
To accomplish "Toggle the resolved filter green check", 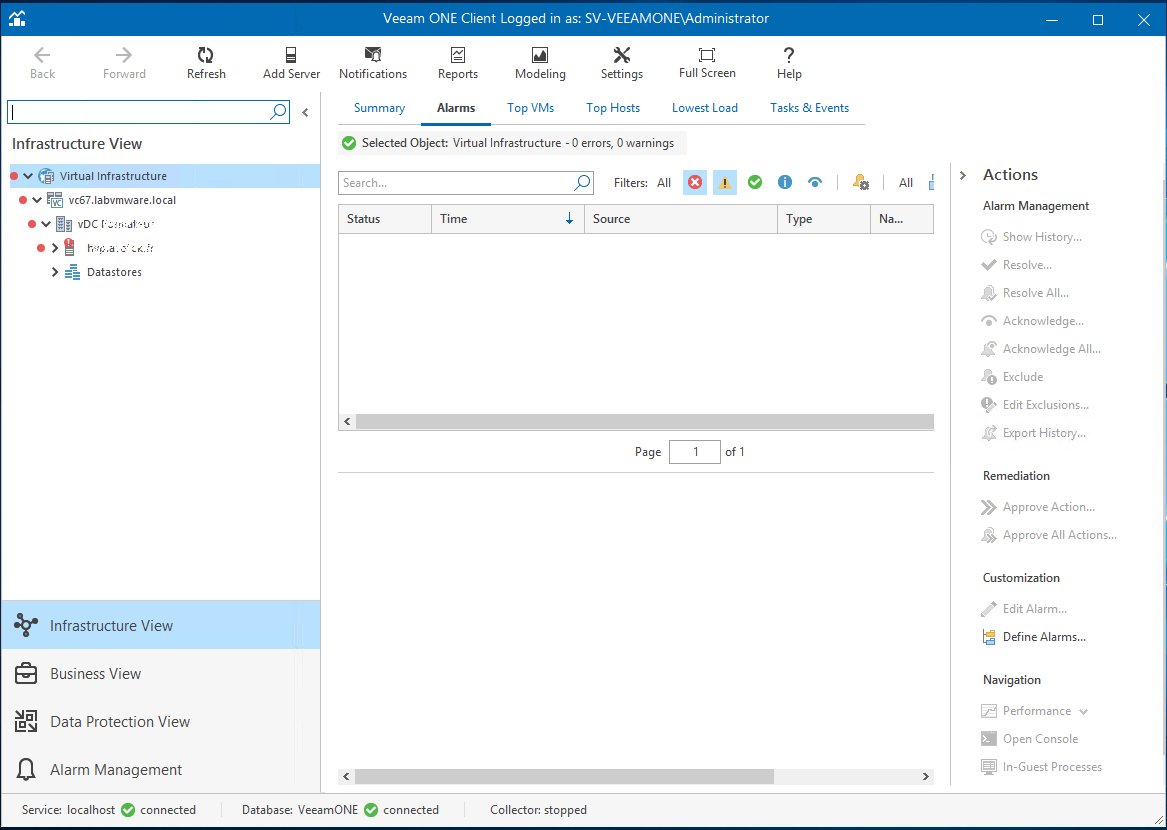I will [755, 182].
